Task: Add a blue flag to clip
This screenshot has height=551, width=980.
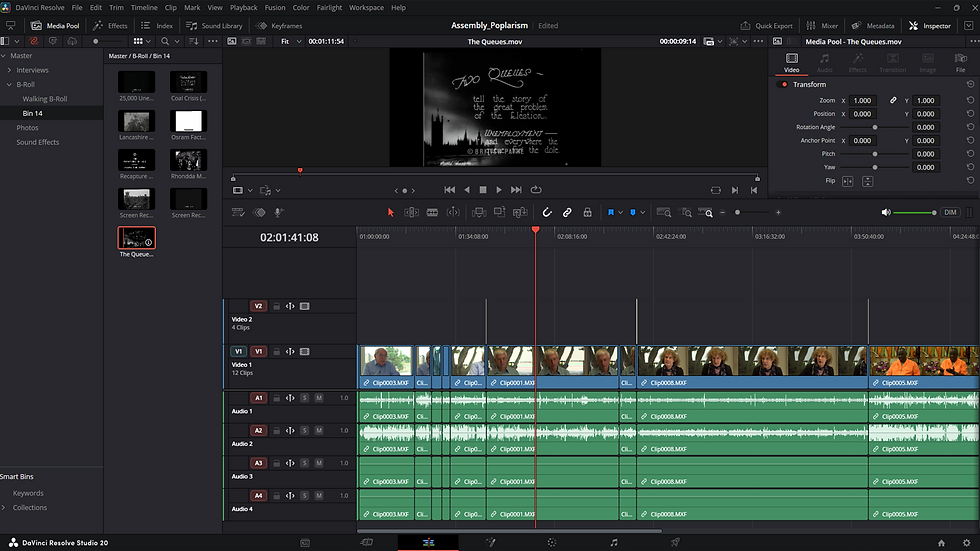Action: pyautogui.click(x=611, y=212)
